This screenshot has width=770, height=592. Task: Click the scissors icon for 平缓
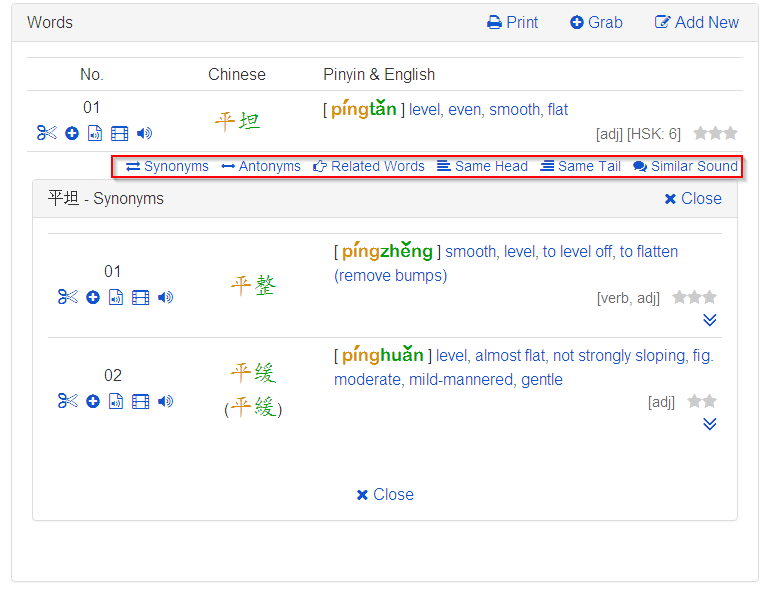[x=67, y=401]
